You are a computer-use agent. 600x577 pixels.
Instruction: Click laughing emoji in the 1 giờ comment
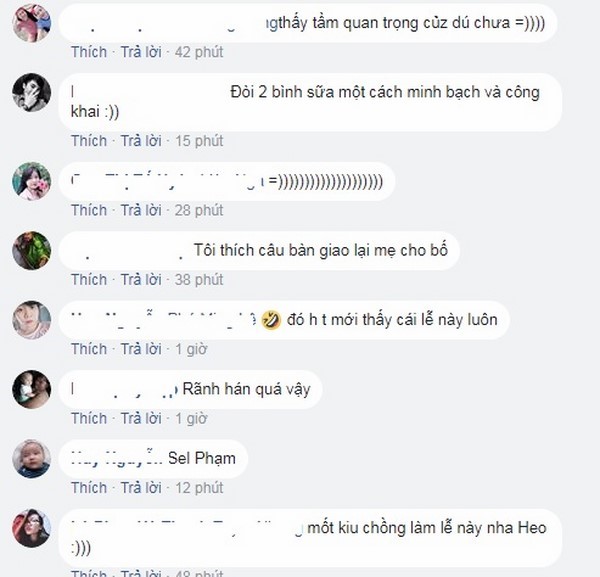[x=271, y=320]
